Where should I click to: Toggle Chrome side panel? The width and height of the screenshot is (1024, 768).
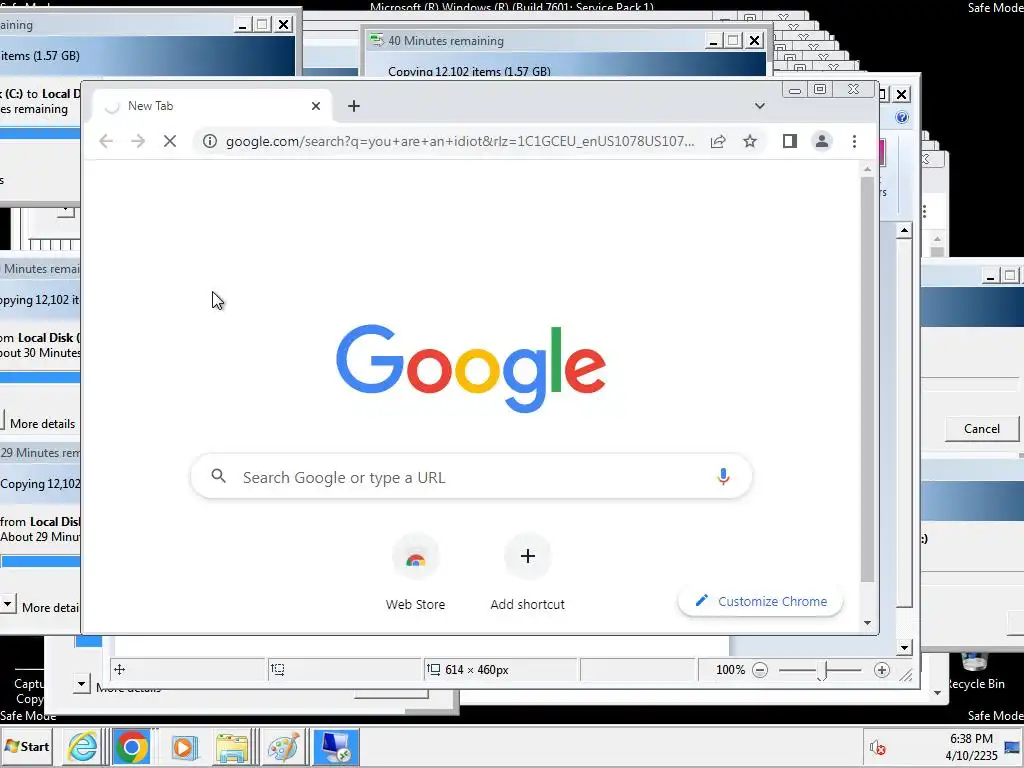[x=790, y=141]
